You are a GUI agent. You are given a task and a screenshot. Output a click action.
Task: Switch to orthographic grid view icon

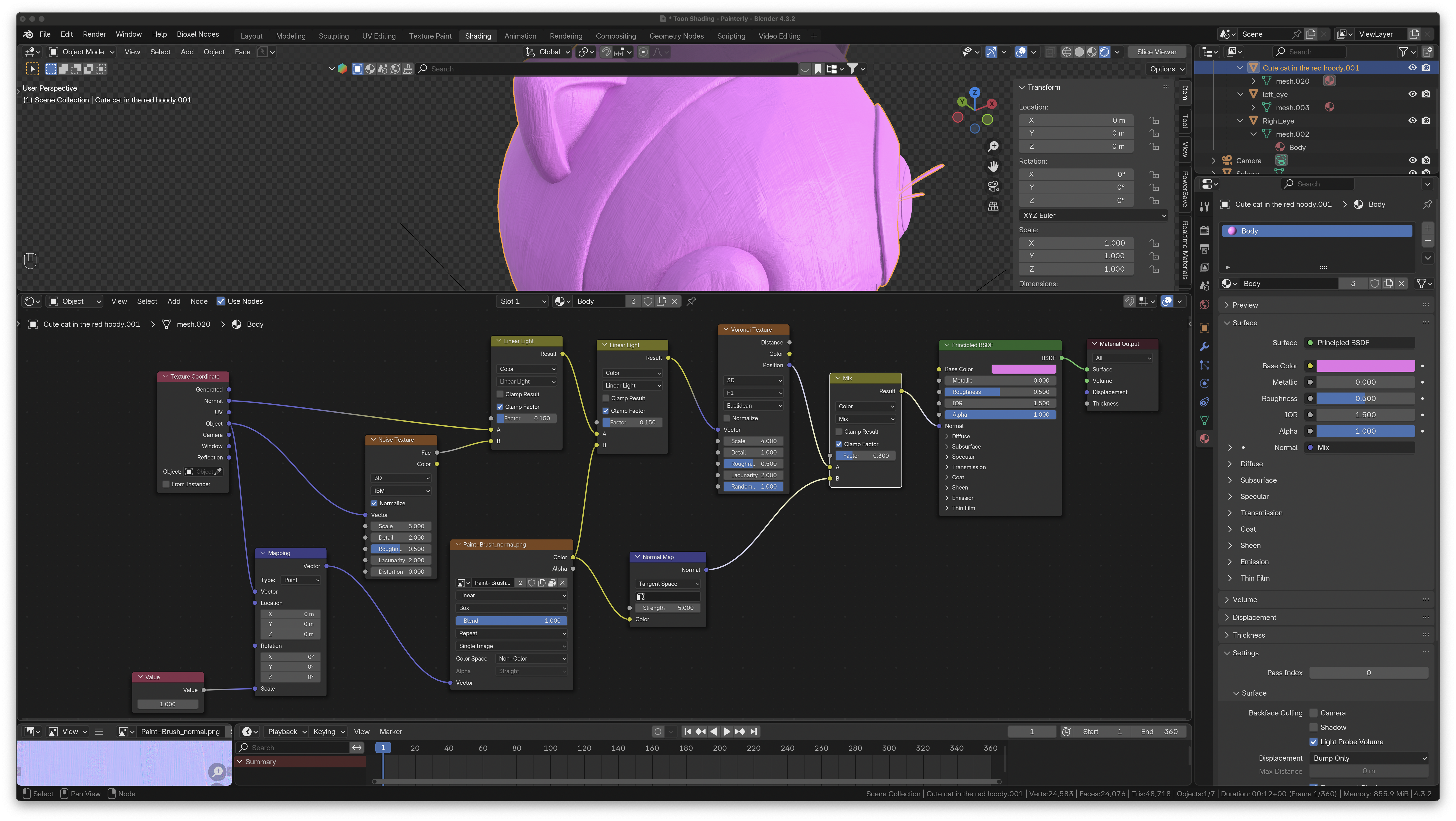click(x=993, y=206)
